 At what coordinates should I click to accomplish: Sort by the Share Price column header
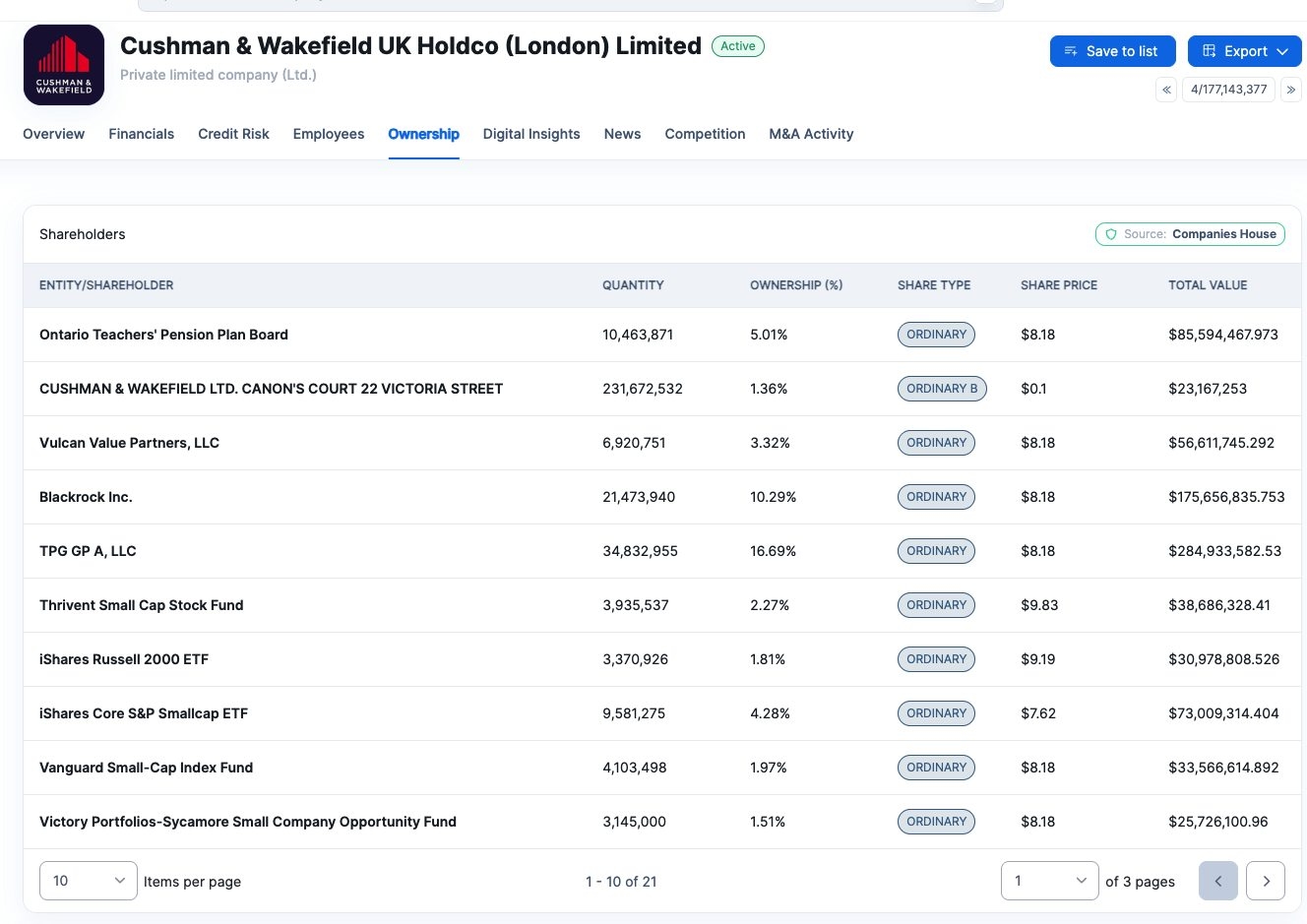(1059, 285)
